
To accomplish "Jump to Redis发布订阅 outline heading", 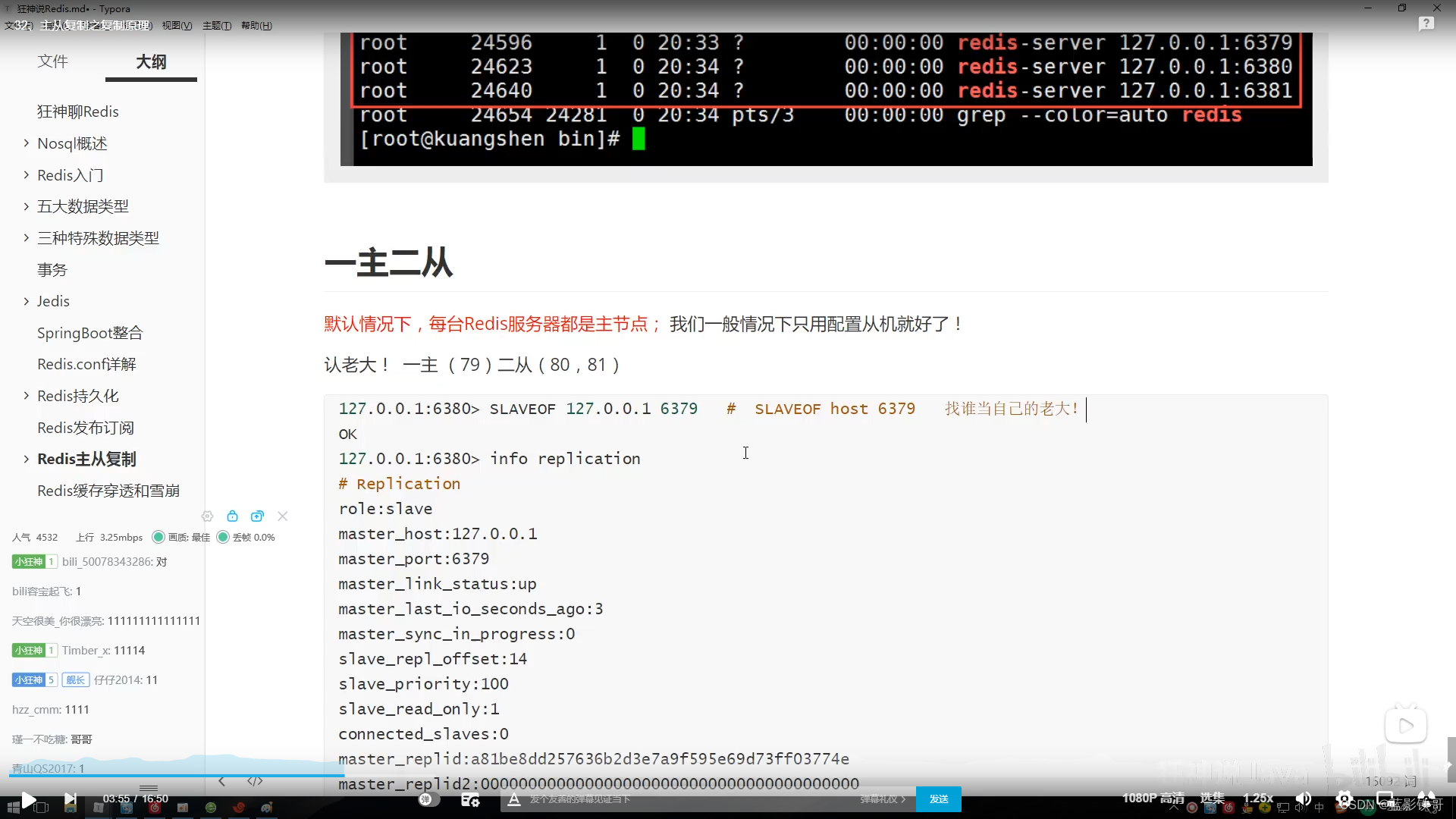I will tap(86, 428).
